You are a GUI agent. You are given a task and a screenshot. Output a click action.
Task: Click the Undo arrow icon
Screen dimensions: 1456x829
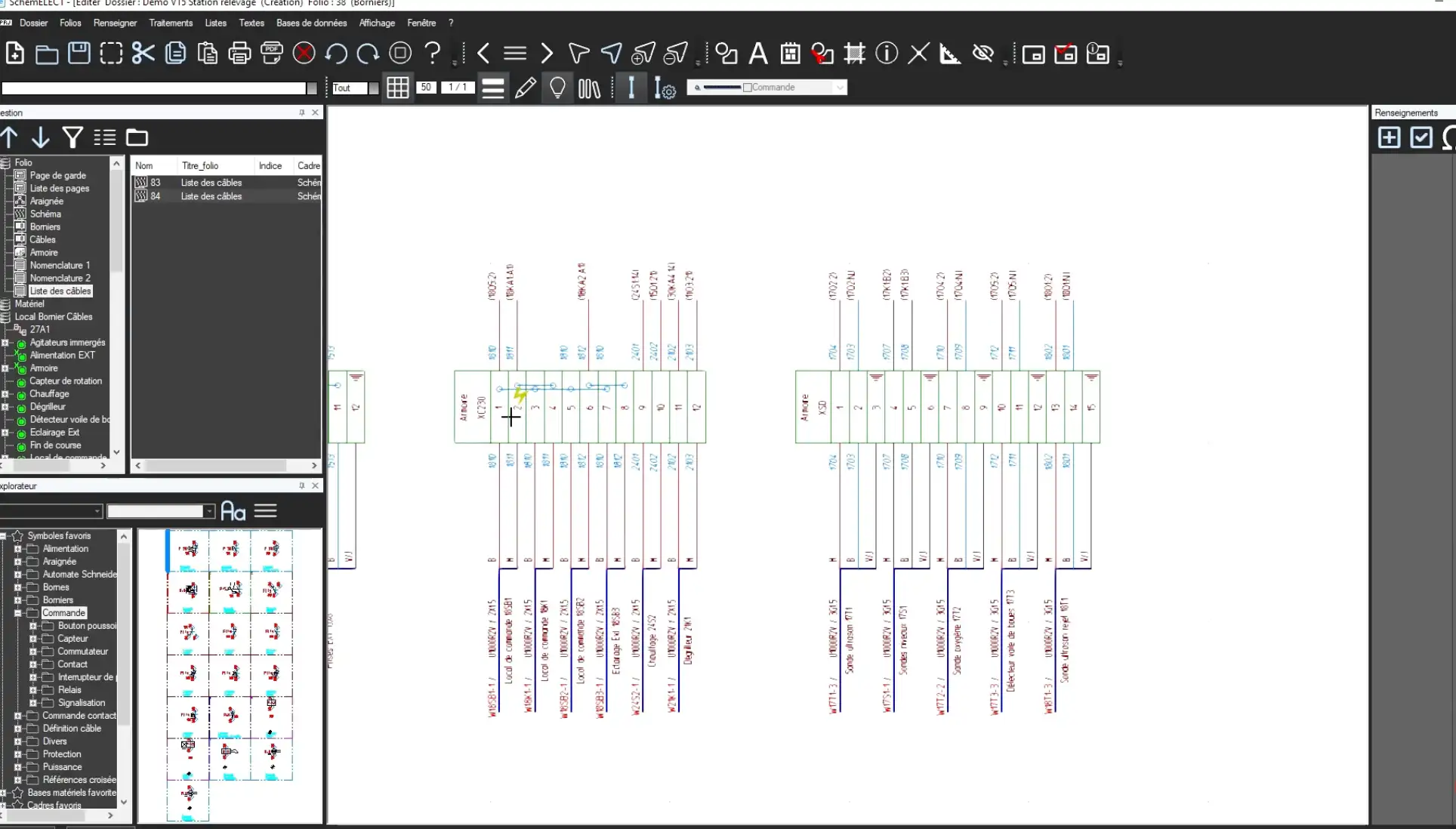click(336, 54)
